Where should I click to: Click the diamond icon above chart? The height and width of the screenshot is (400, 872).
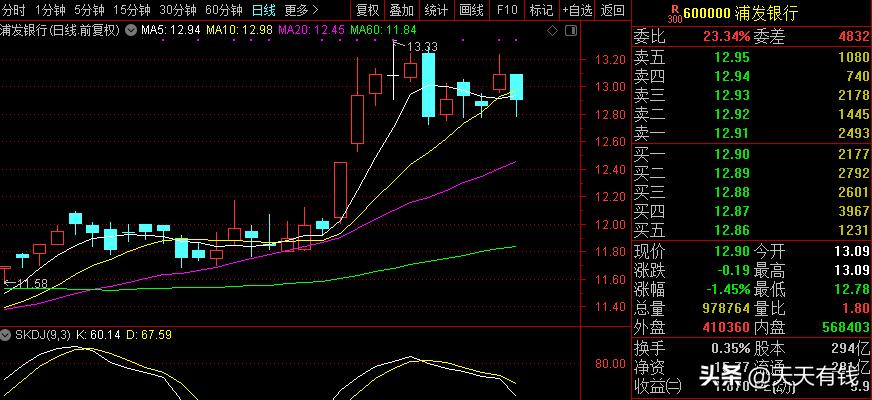552,31
